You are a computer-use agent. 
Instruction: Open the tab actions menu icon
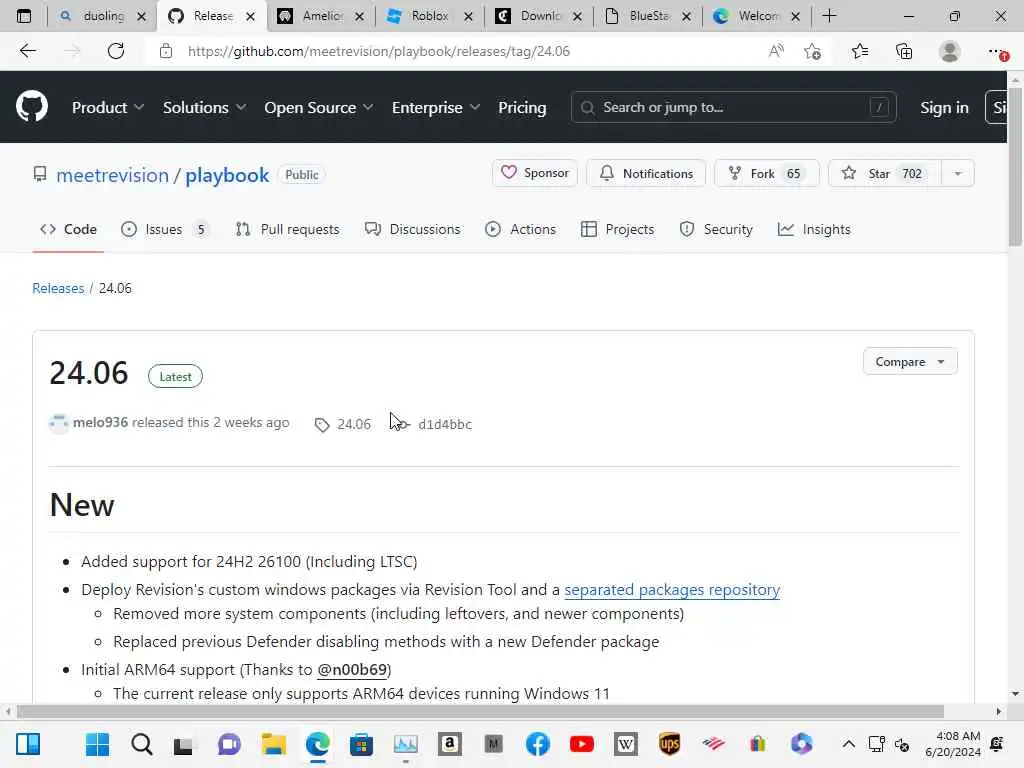coord(24,16)
